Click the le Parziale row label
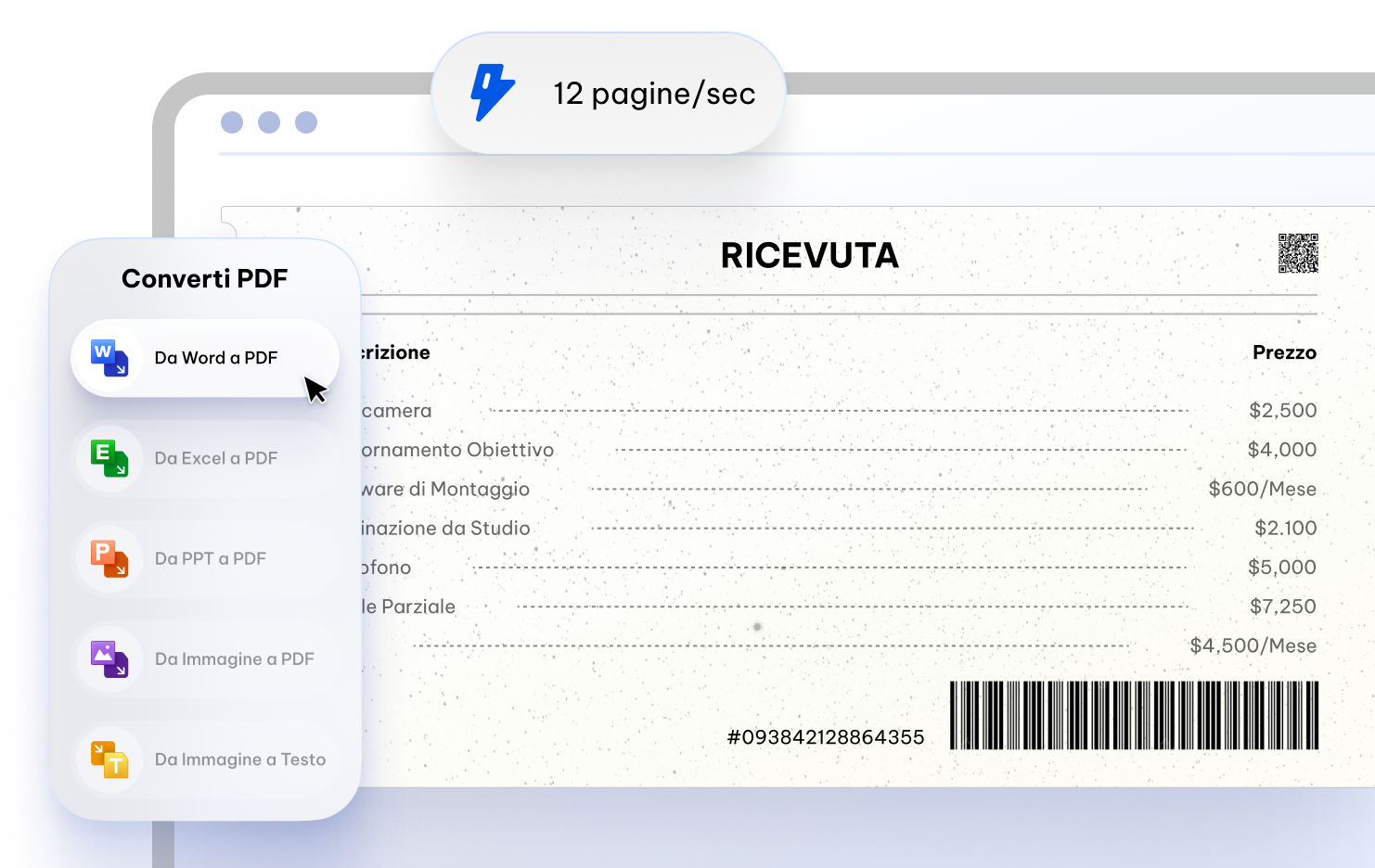 408,606
